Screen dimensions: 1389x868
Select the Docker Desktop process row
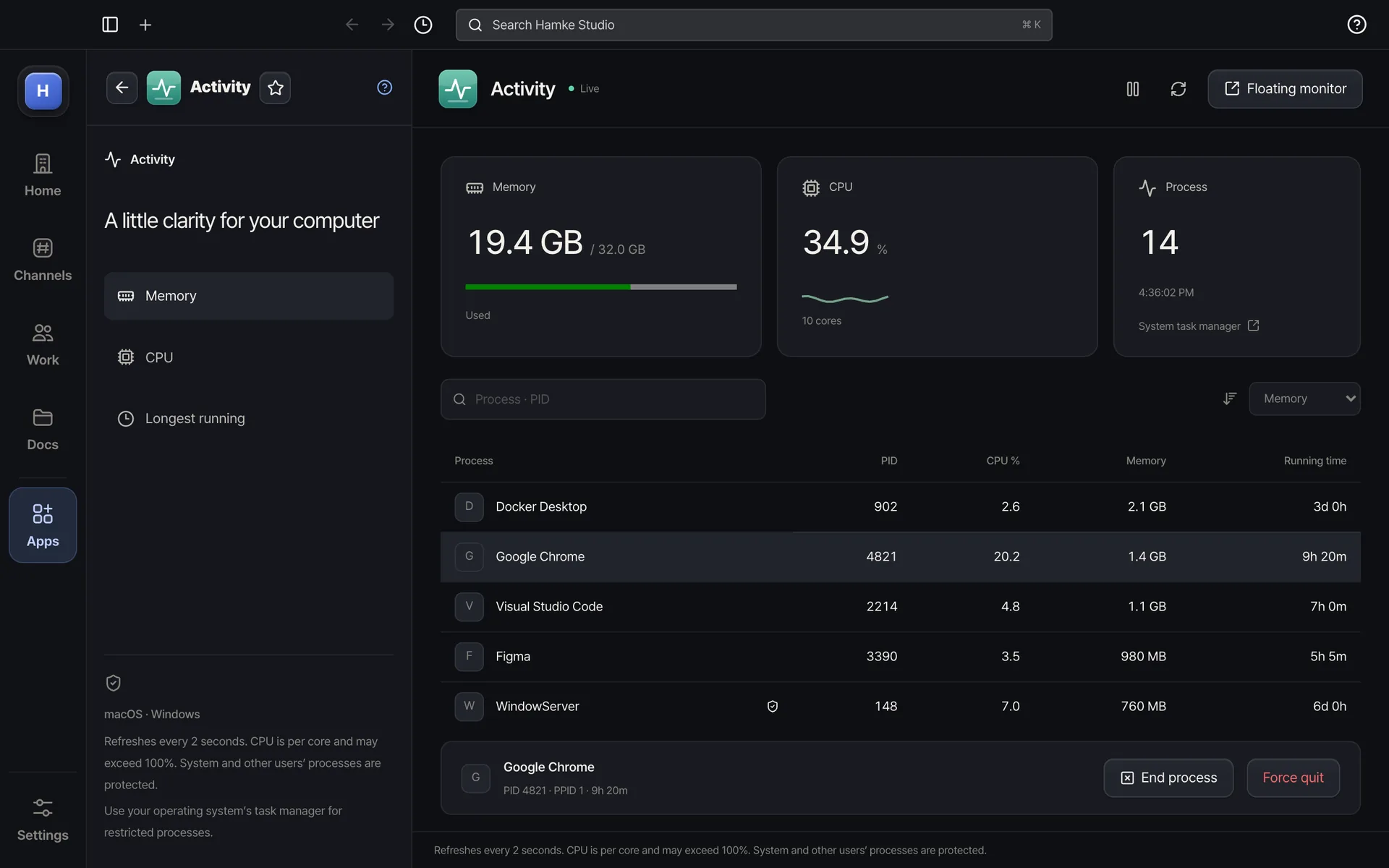click(x=901, y=506)
